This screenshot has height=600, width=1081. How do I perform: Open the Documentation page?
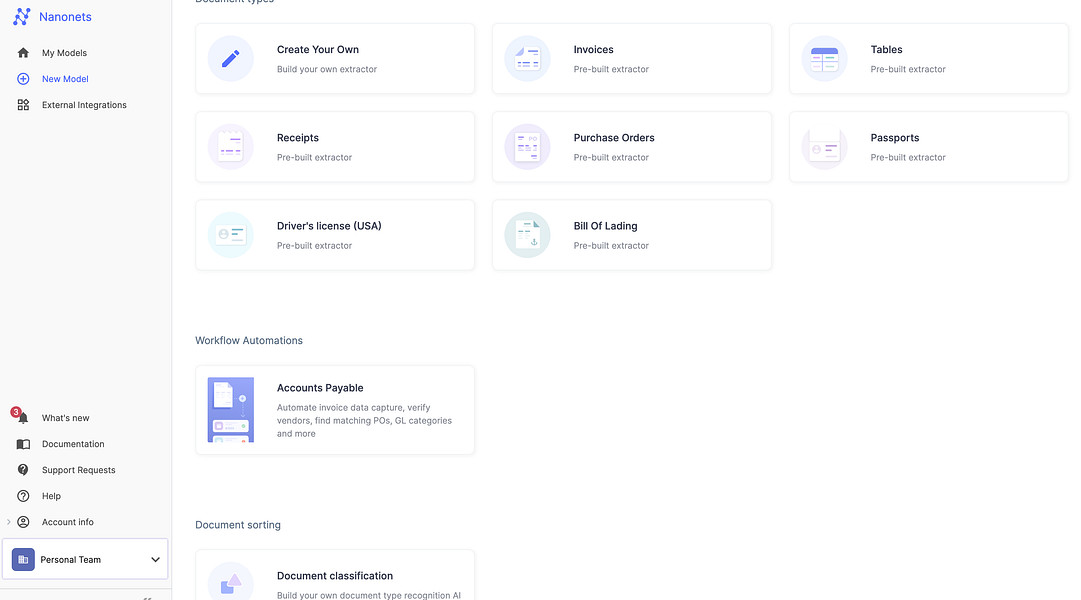click(x=71, y=443)
